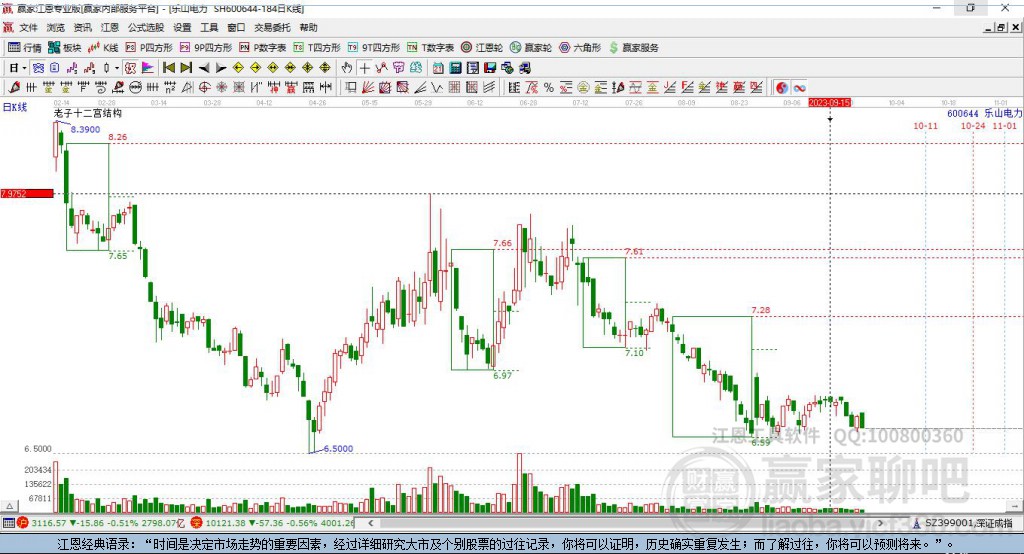The width and height of the screenshot is (1024, 554).
Task: Select the percent % retracement tool
Action: [x=549, y=88]
